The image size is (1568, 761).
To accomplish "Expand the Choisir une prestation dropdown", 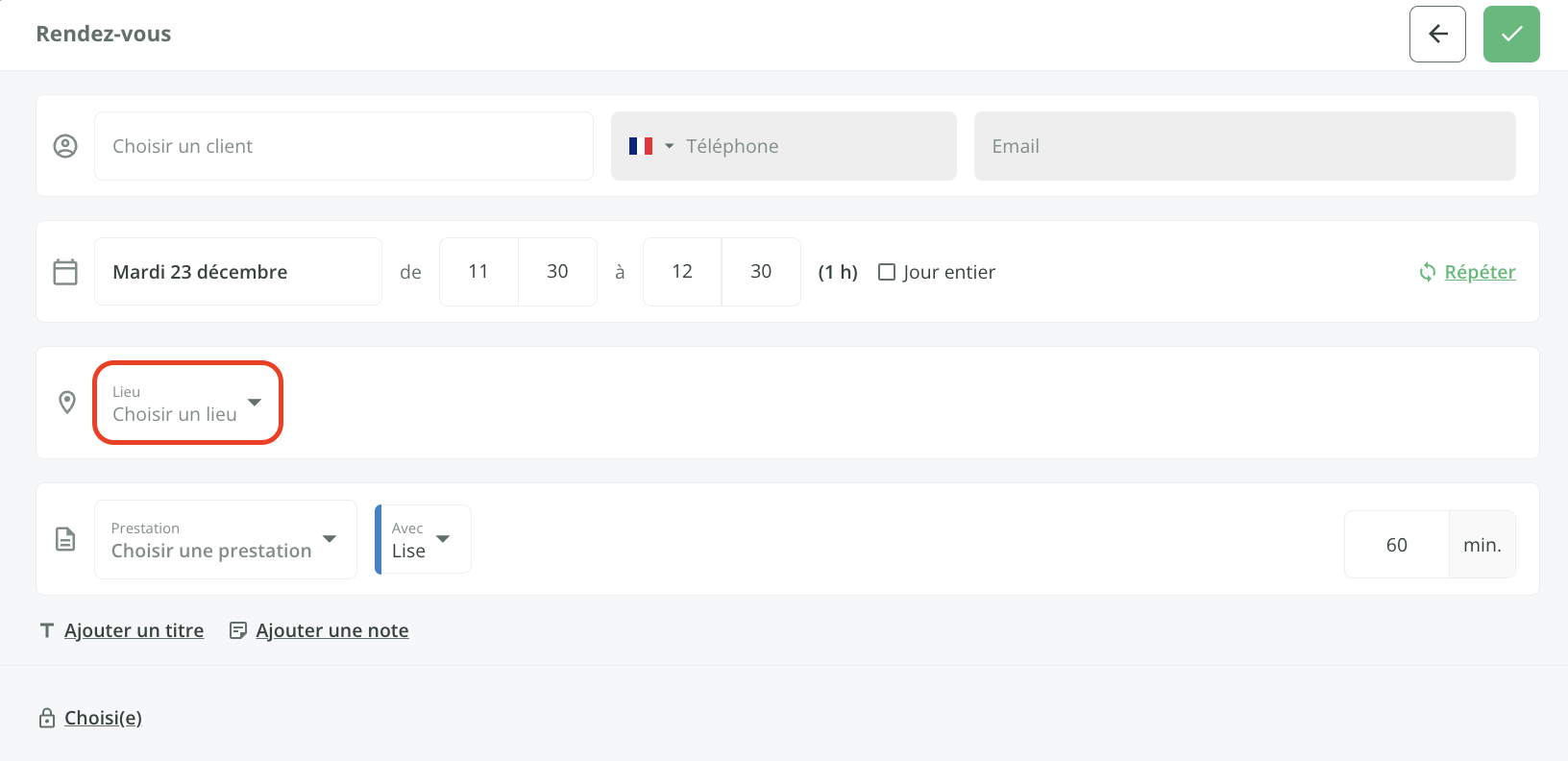I will click(x=225, y=539).
